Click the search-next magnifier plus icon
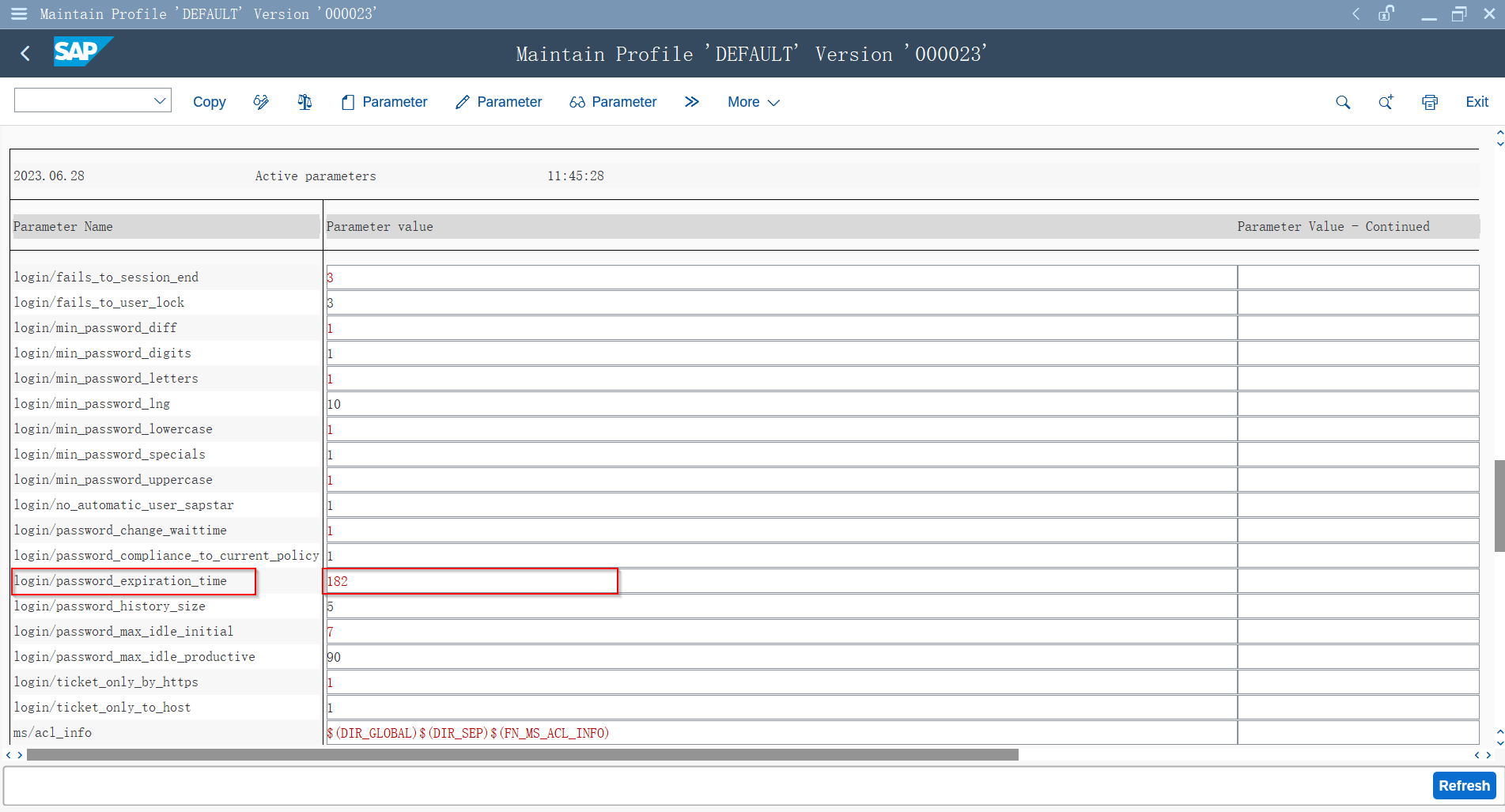The width and height of the screenshot is (1505, 812). click(1386, 102)
